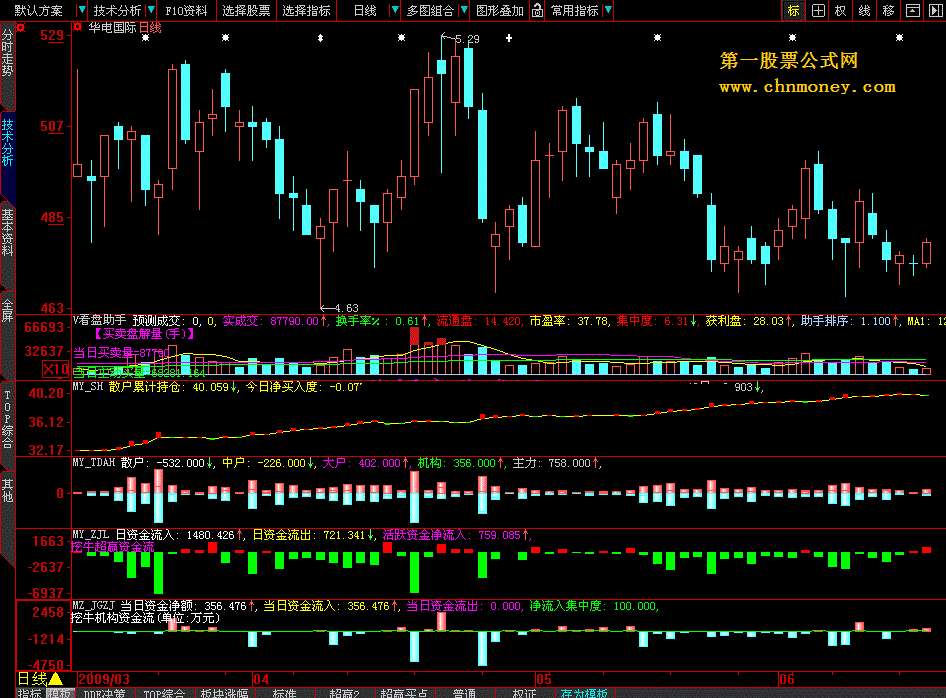Click the yellow triangle beside 日线
This screenshot has height=698, width=946.
tap(56, 679)
